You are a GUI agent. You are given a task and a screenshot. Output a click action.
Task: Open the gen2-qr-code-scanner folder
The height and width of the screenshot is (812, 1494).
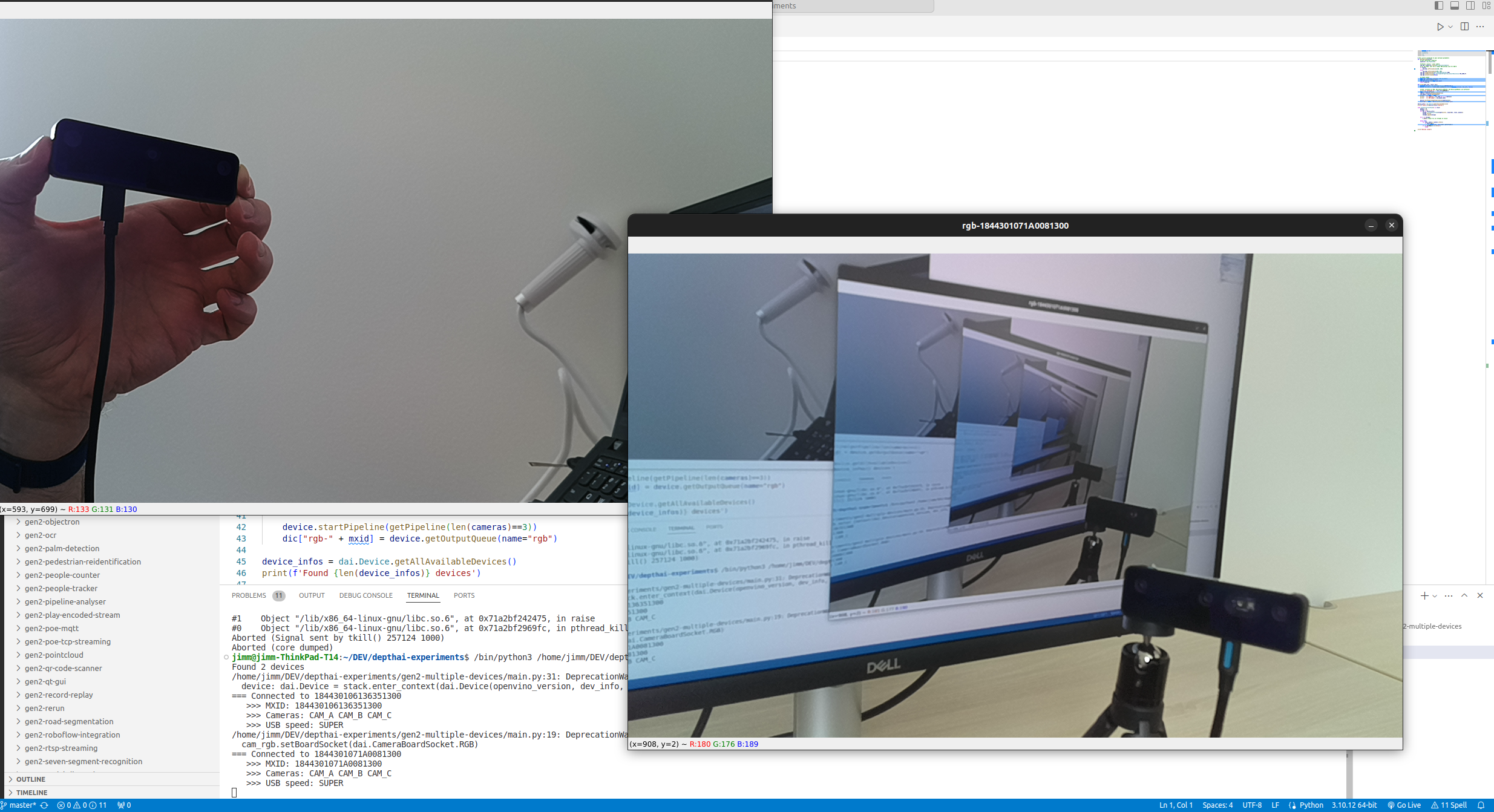63,668
